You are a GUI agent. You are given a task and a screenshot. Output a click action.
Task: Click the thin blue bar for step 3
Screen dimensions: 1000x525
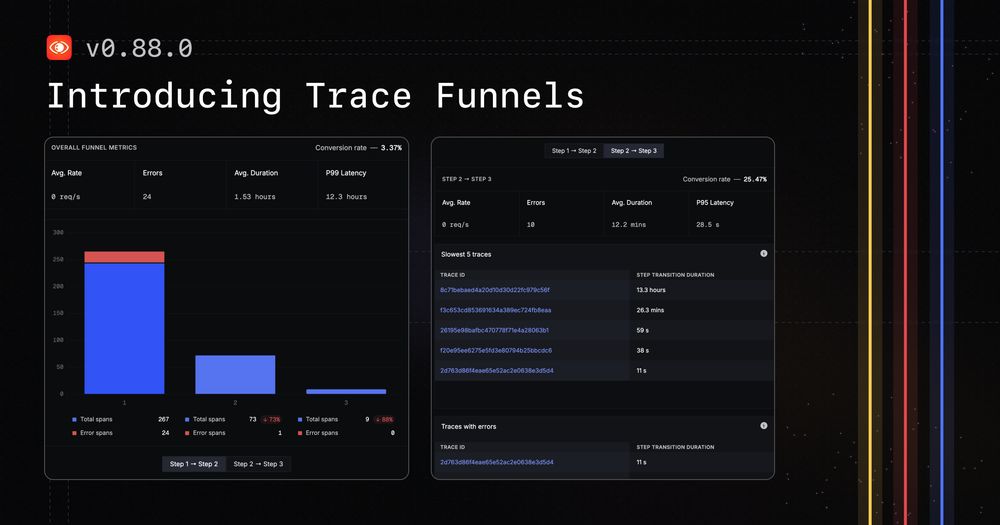pos(346,392)
